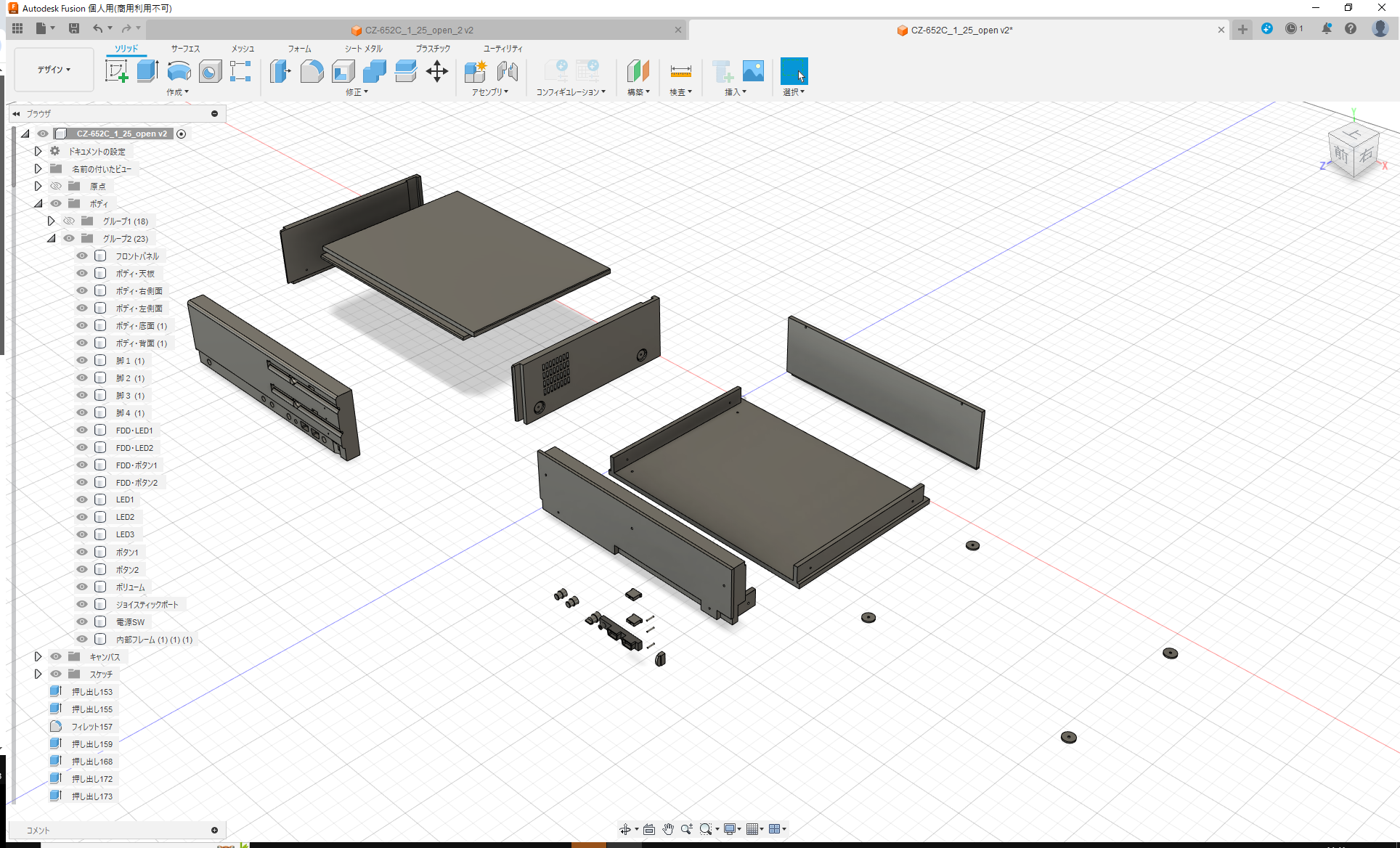This screenshot has width=1400, height=848.
Task: Select the Create Sketch tool
Action: (116, 70)
